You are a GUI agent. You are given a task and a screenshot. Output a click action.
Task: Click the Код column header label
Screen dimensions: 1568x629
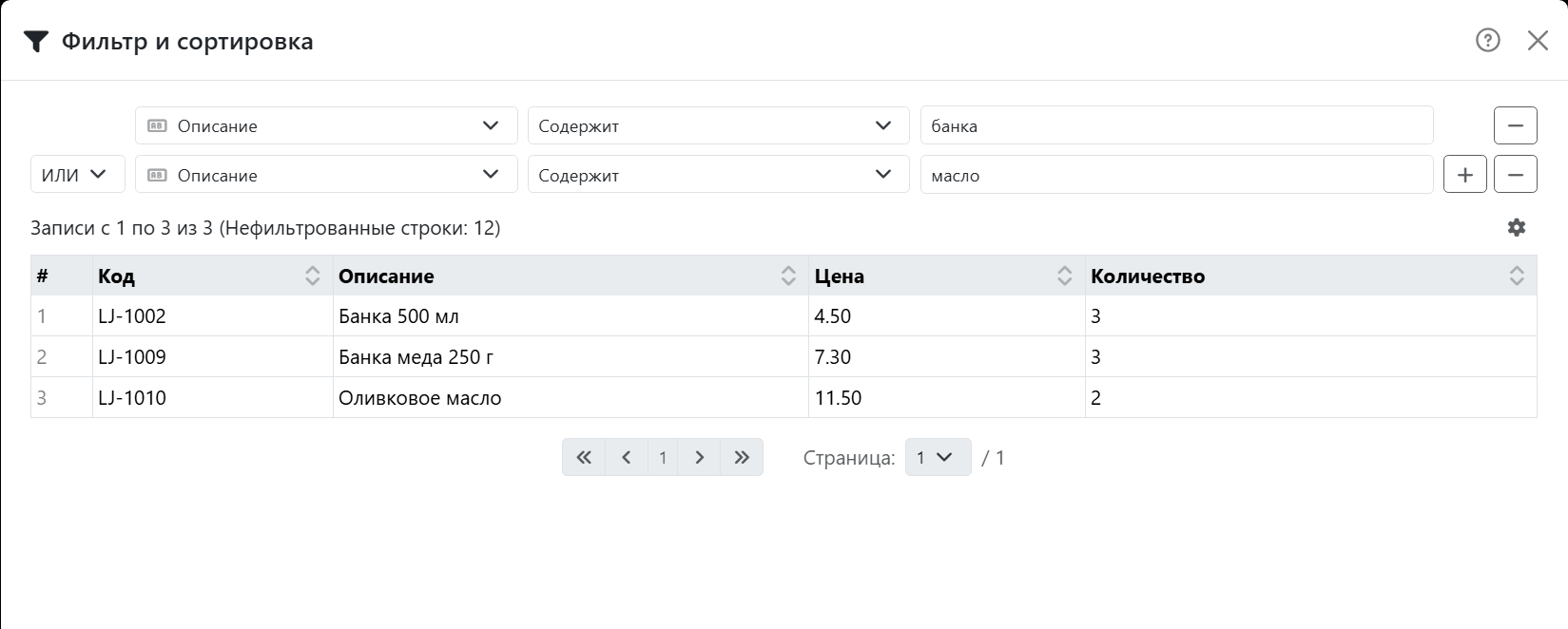coord(116,276)
